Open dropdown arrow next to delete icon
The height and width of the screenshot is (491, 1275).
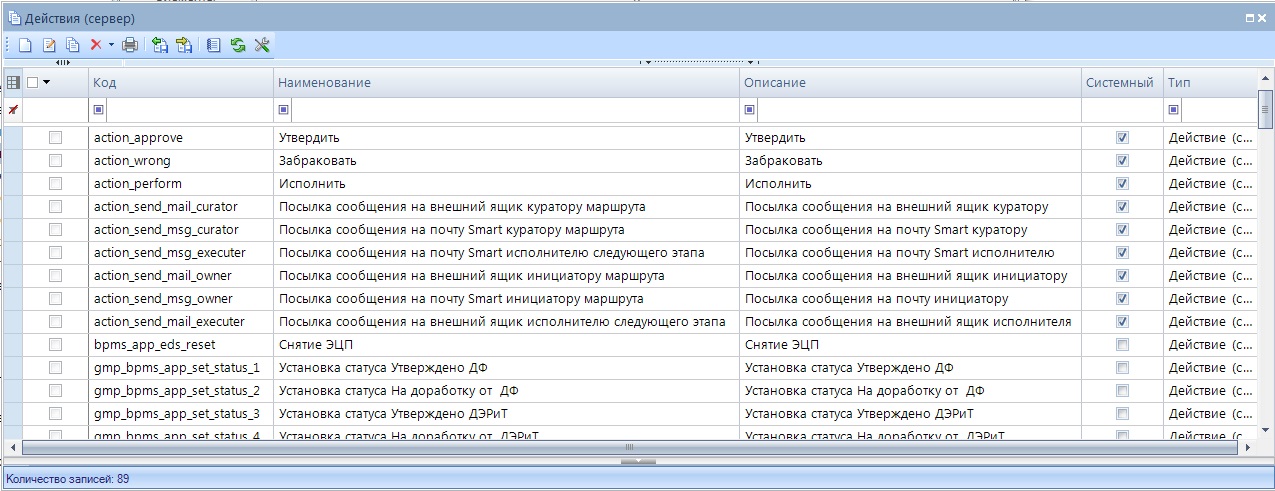point(111,45)
